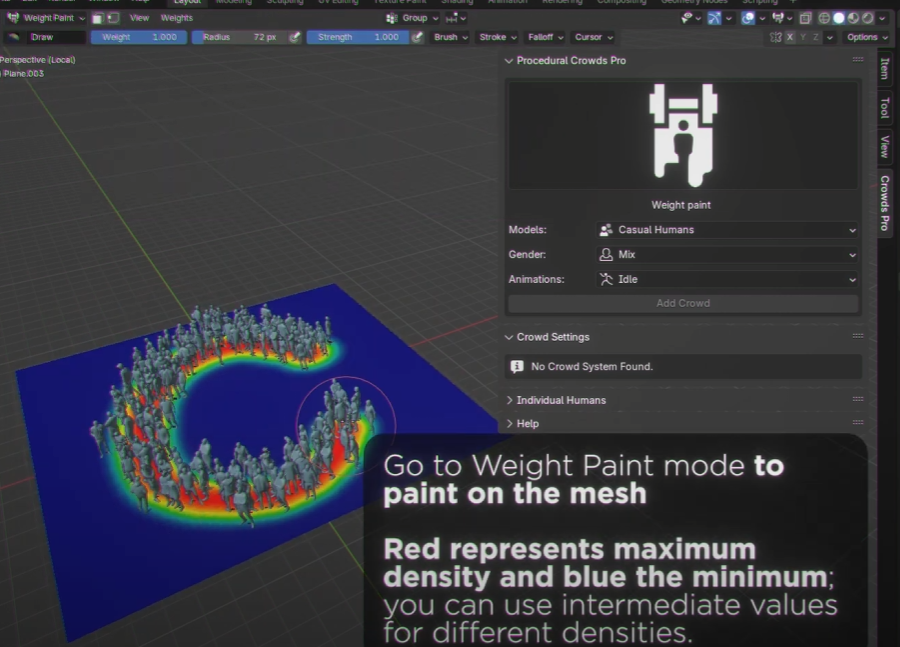
Task: Toggle viewport overlays icon
Action: coord(748,18)
